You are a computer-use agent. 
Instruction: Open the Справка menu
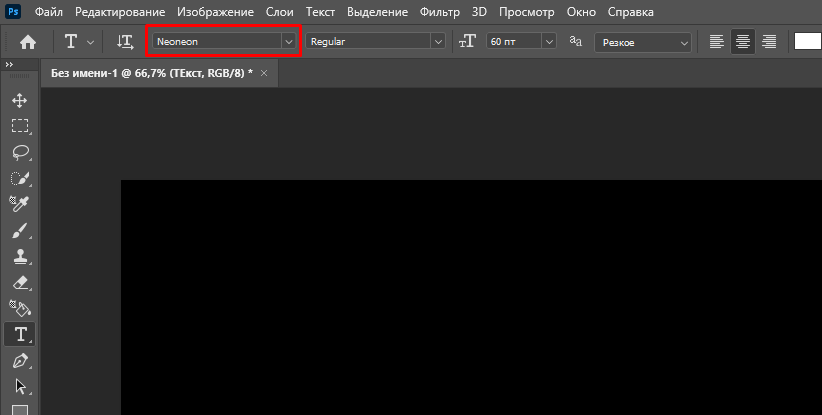click(x=631, y=12)
